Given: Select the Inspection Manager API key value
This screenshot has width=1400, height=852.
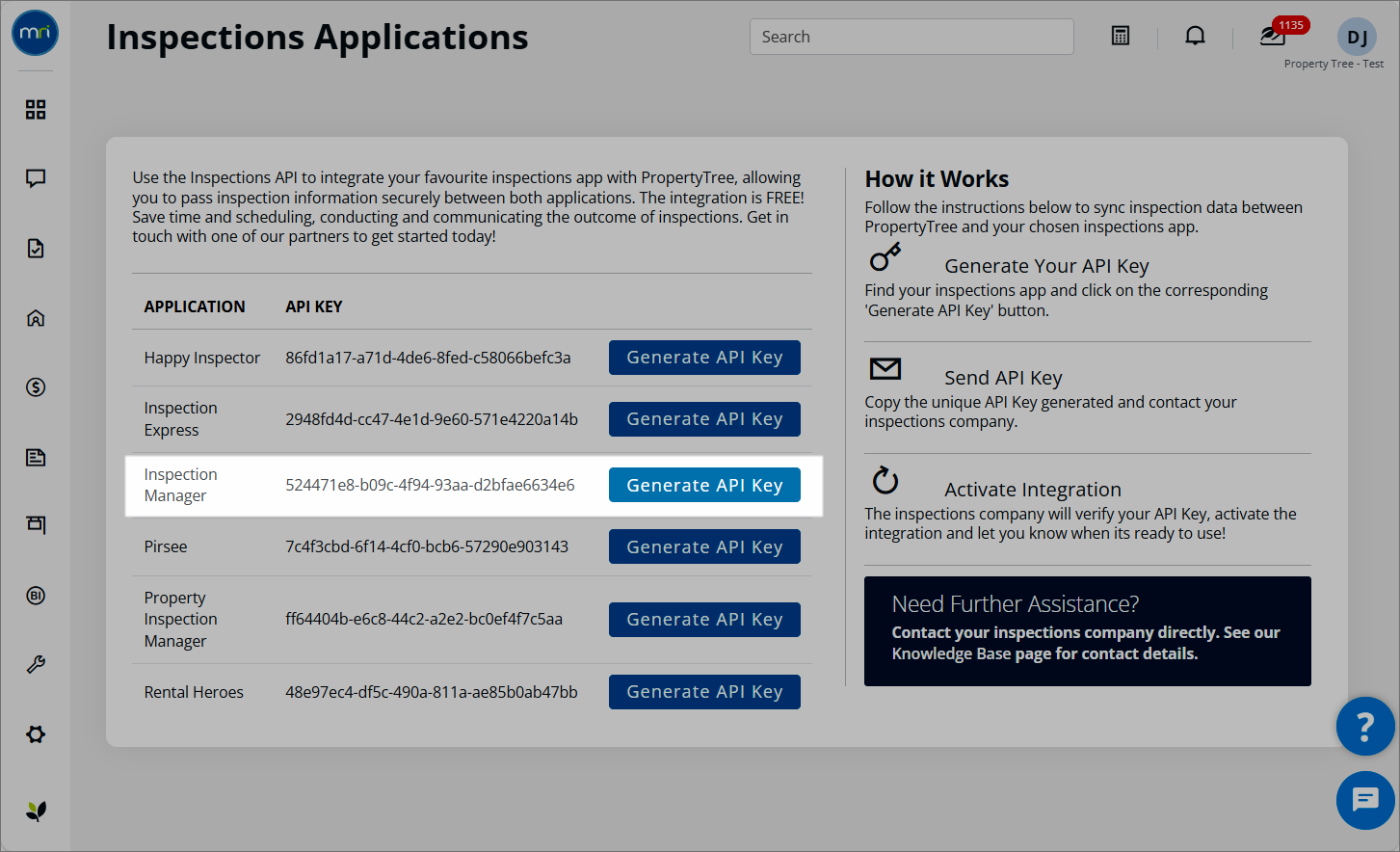Looking at the screenshot, I should tap(430, 485).
